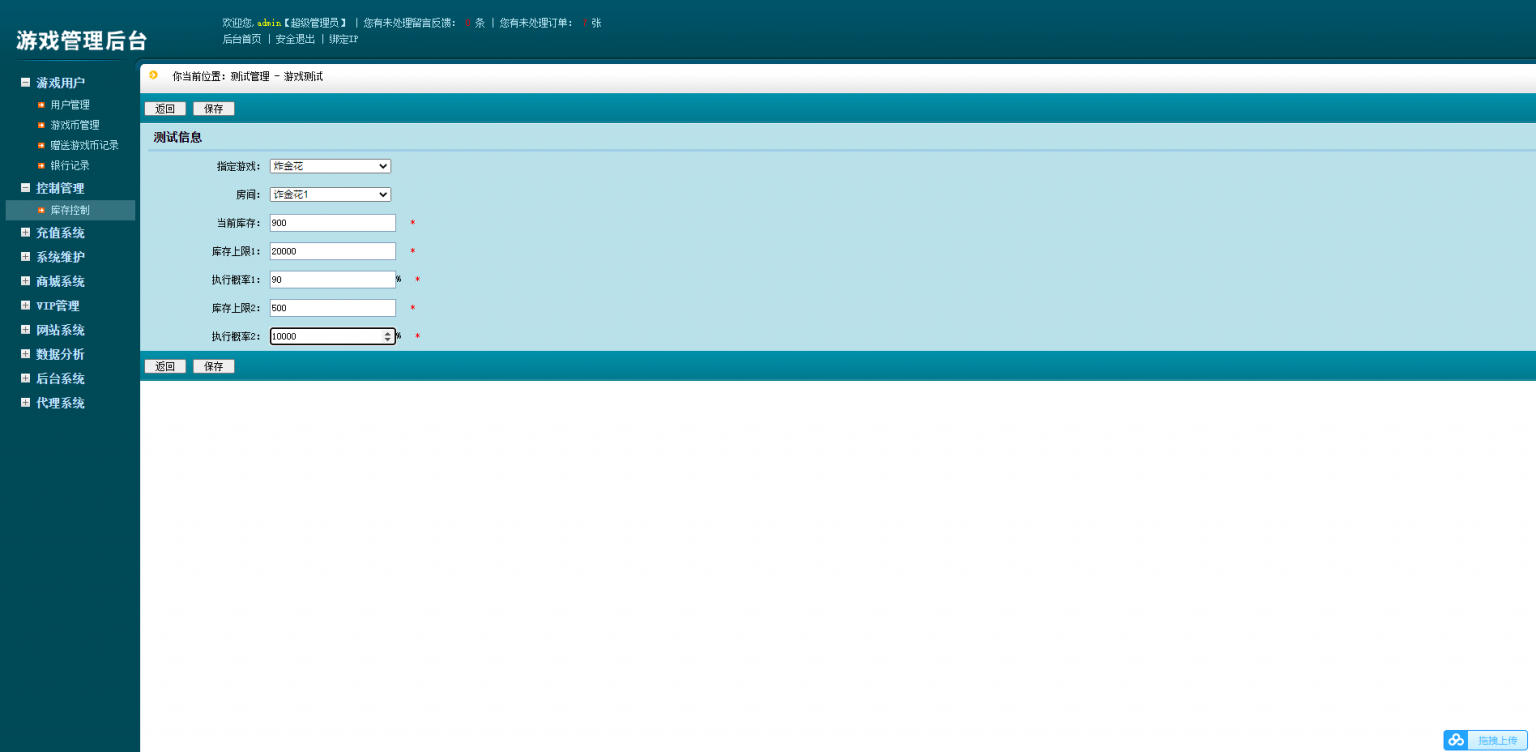Open 游戏币管理 in the sidebar
Image resolution: width=1536 pixels, height=752 pixels.
coord(75,125)
